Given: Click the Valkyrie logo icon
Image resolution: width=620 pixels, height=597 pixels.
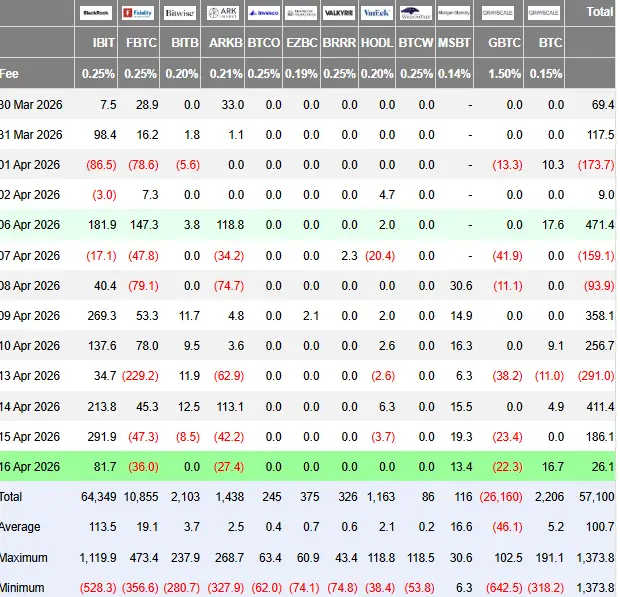Looking at the screenshot, I should pos(339,13).
